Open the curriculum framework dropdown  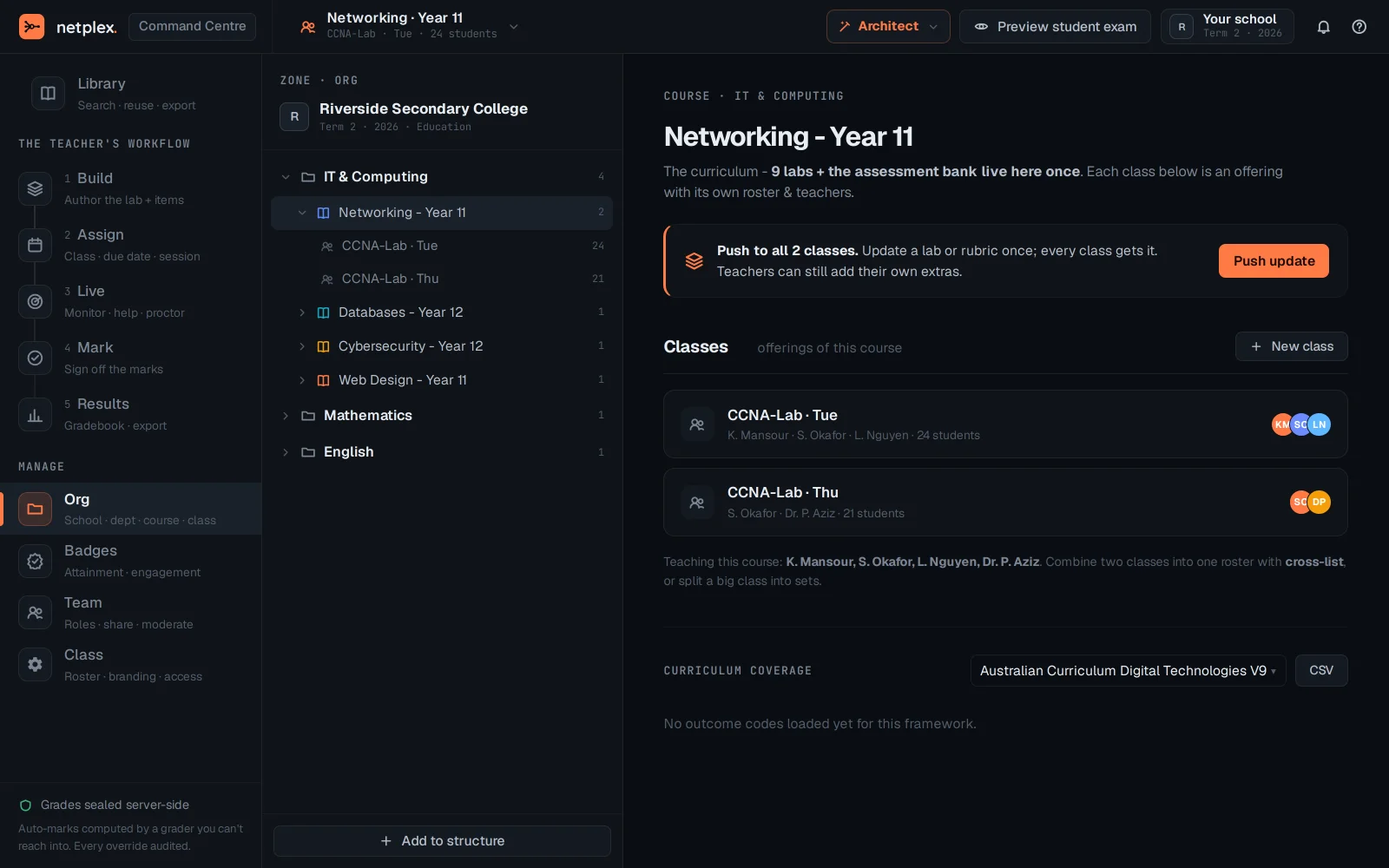point(1128,671)
